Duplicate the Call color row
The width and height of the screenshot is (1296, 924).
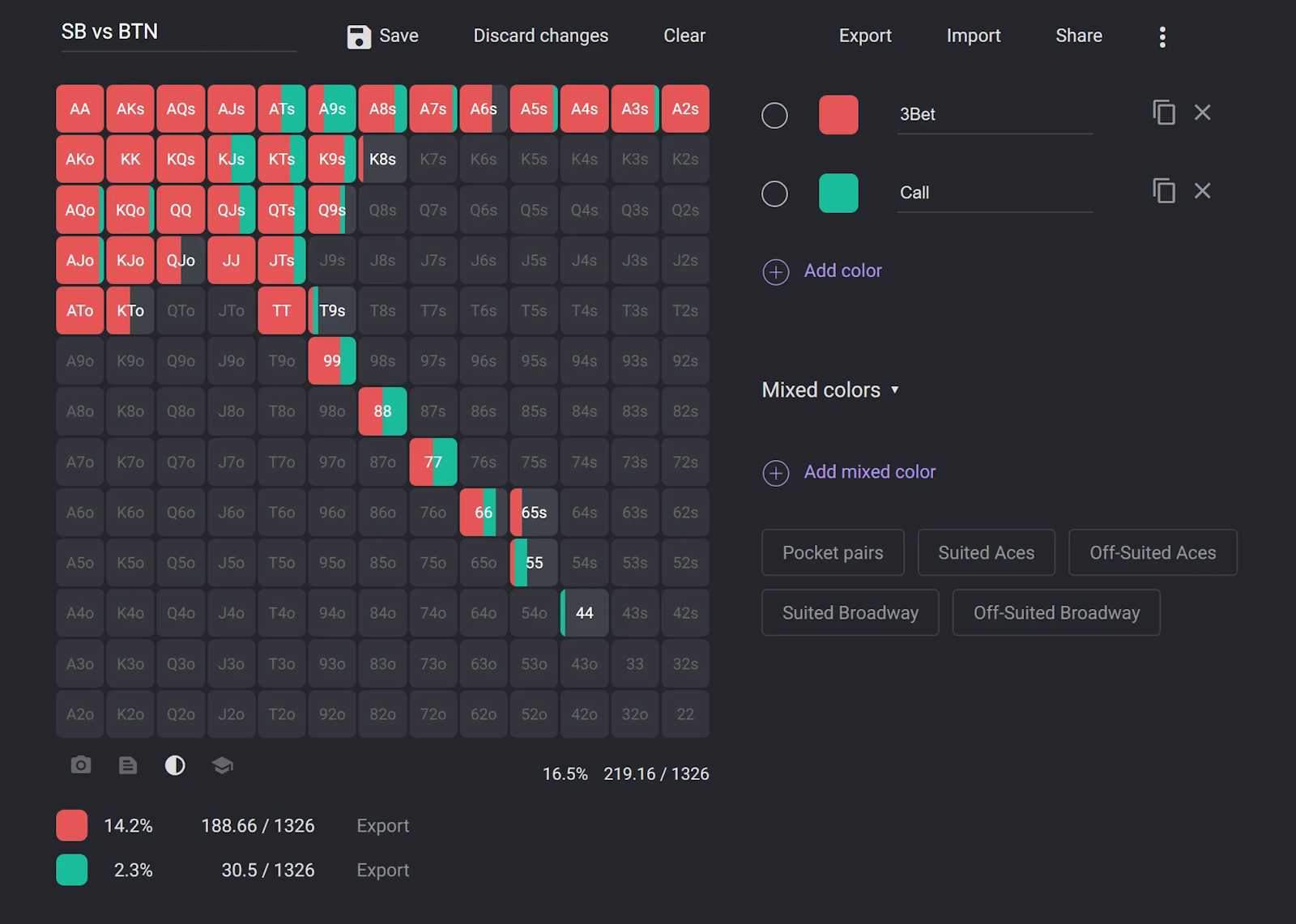tap(1164, 191)
